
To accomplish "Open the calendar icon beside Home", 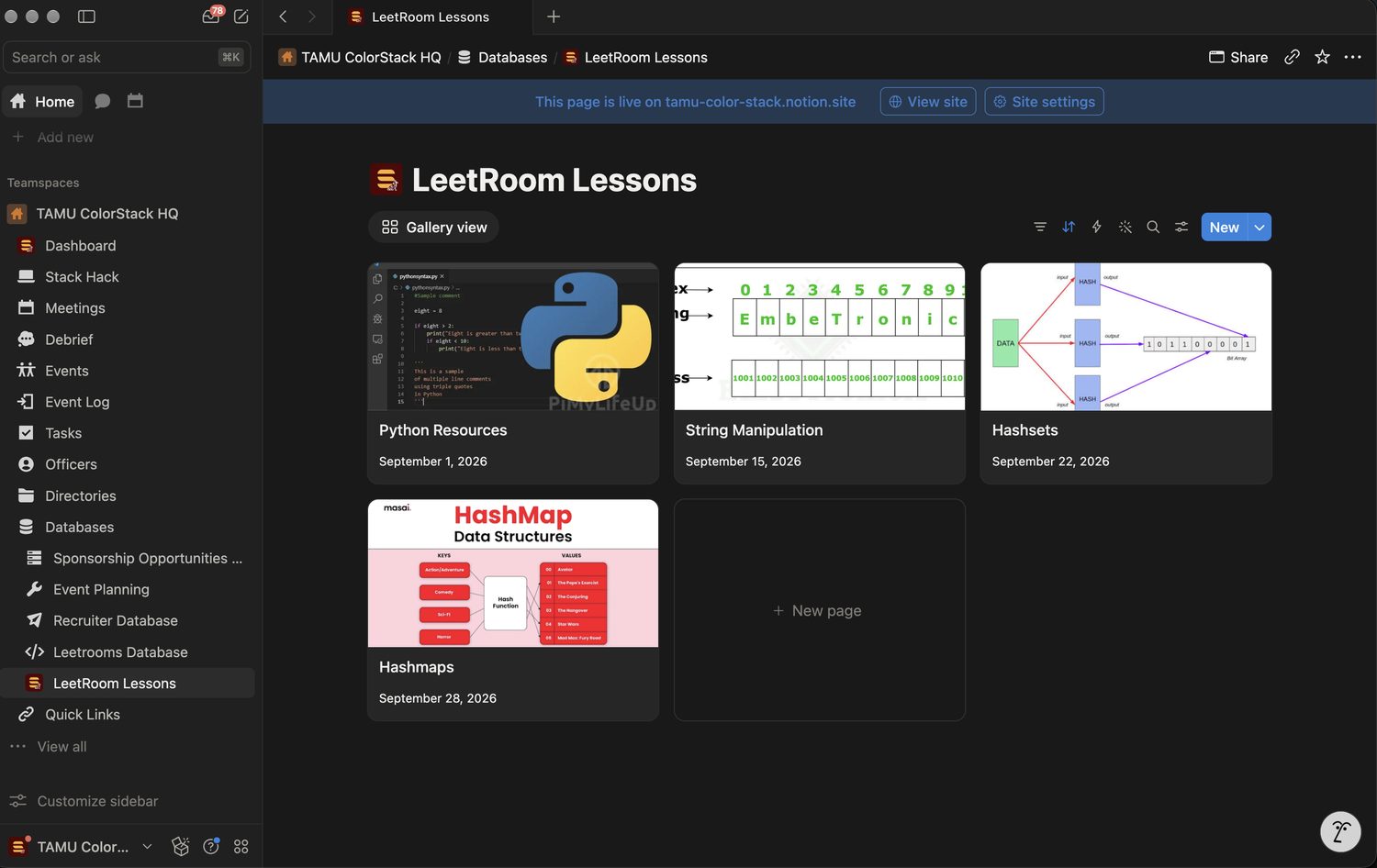I will pos(135,101).
